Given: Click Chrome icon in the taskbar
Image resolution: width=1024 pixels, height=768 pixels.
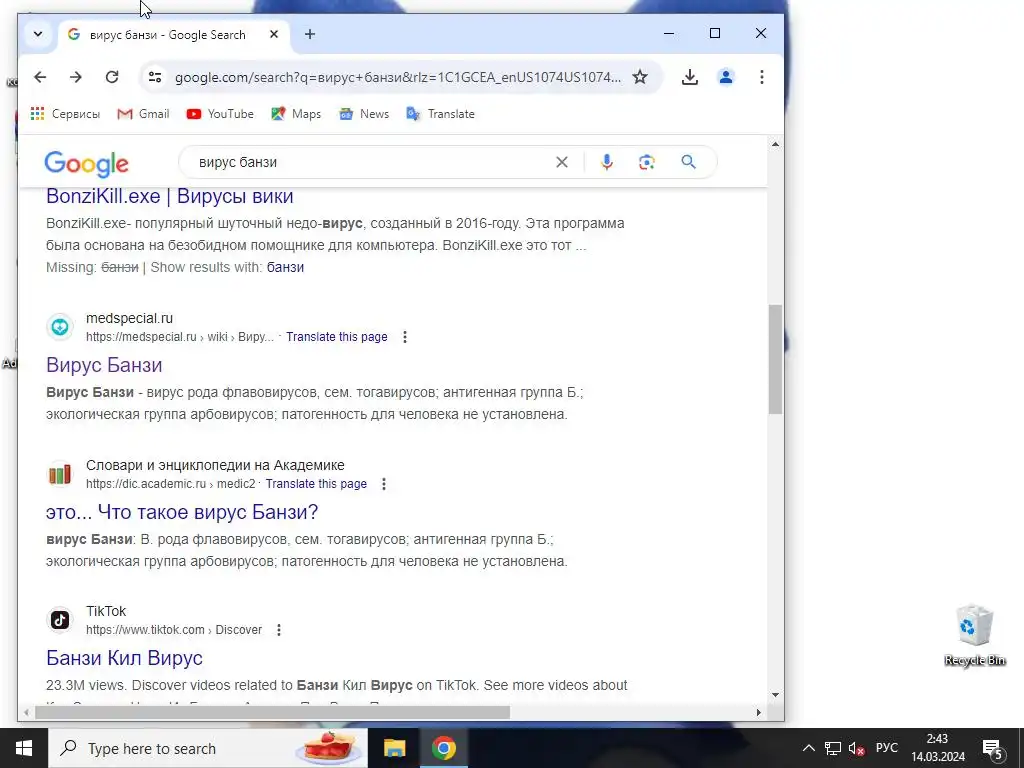Looking at the screenshot, I should point(443,748).
